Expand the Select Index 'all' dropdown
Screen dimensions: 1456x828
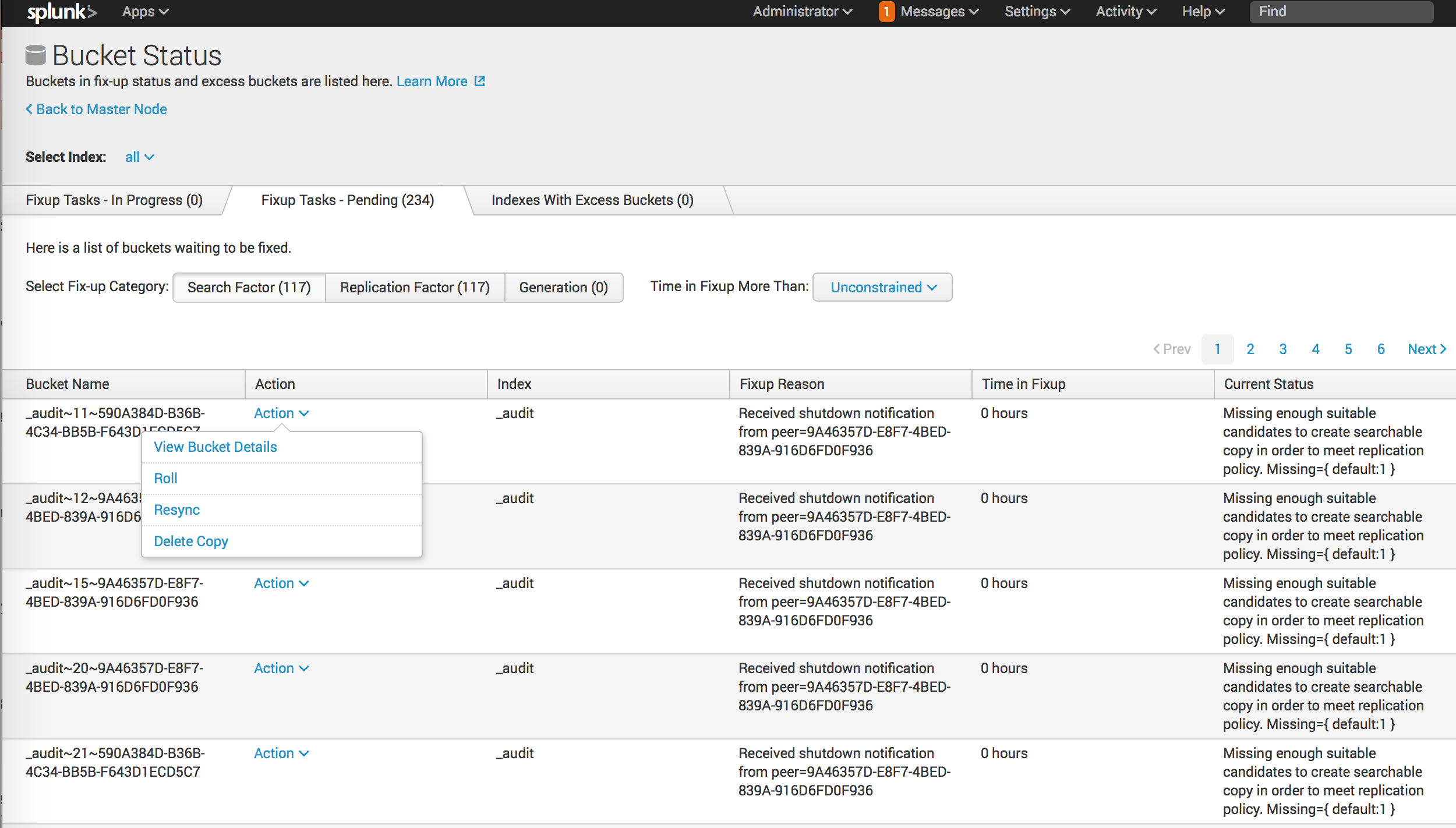point(139,157)
